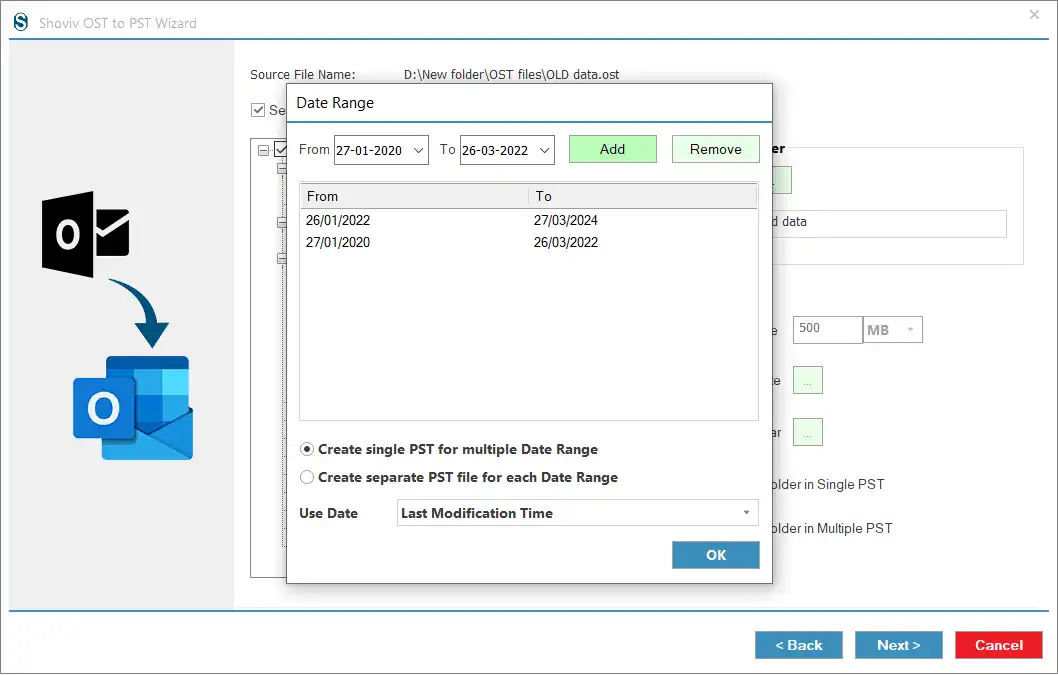
Task: Click the new Outlook PST icon
Action: point(133,408)
